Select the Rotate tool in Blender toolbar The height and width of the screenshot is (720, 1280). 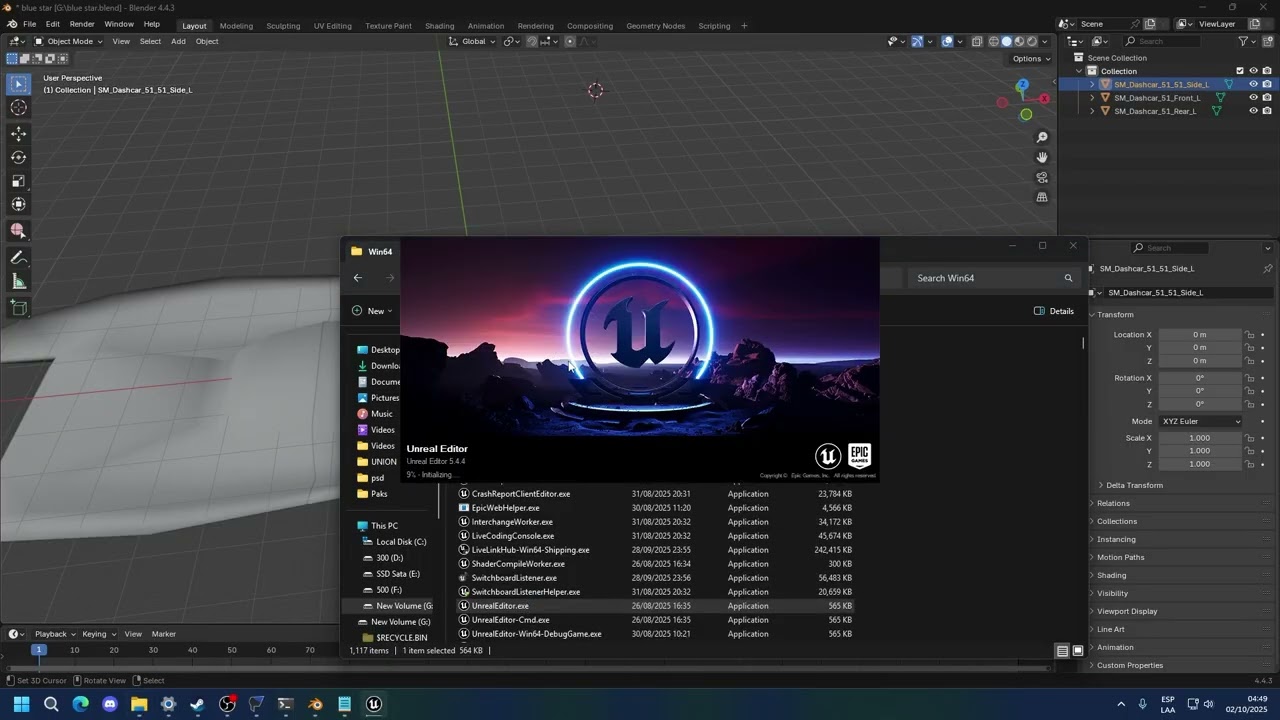tap(18, 157)
